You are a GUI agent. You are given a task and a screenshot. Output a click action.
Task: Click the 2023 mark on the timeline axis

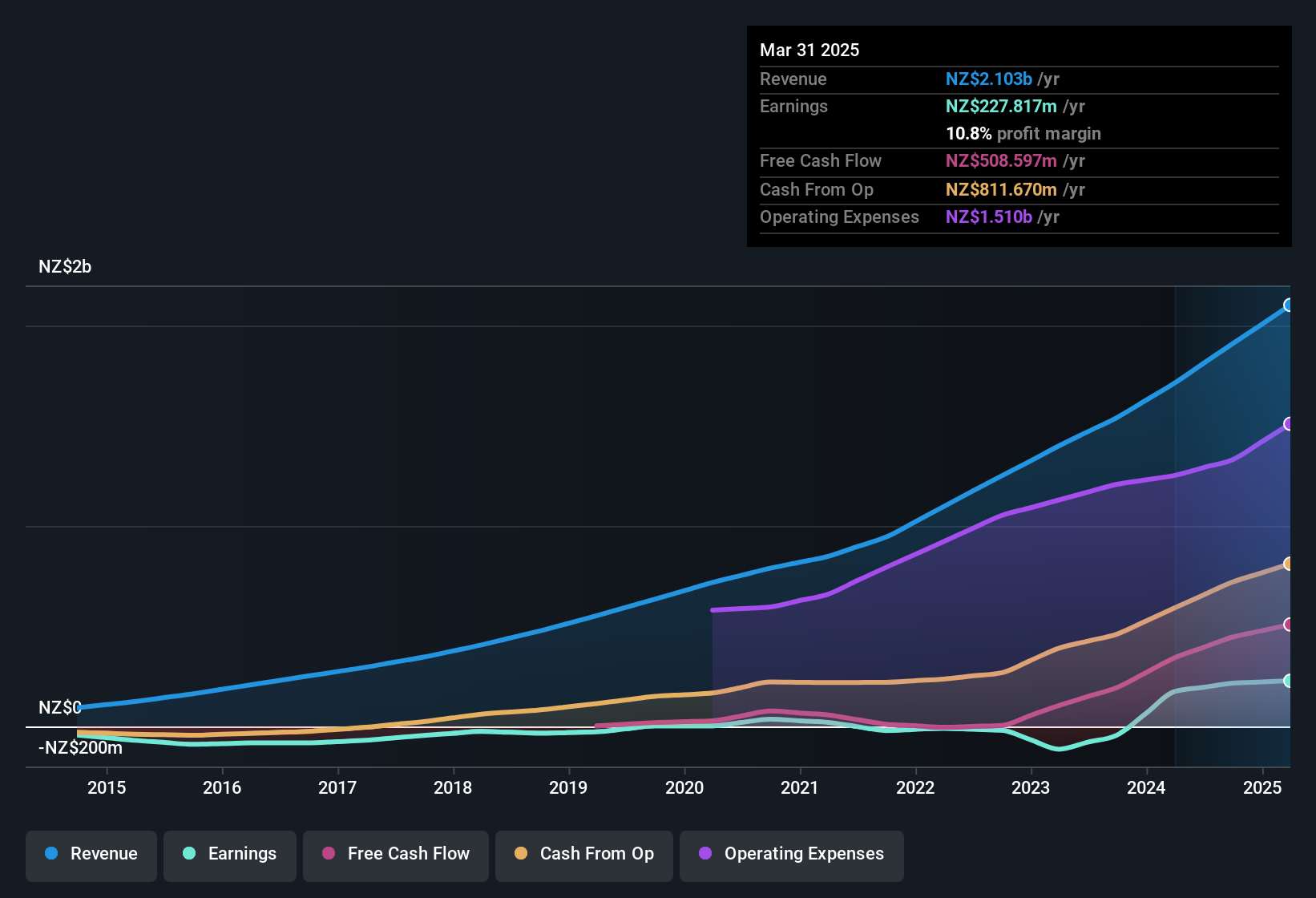1031,787
